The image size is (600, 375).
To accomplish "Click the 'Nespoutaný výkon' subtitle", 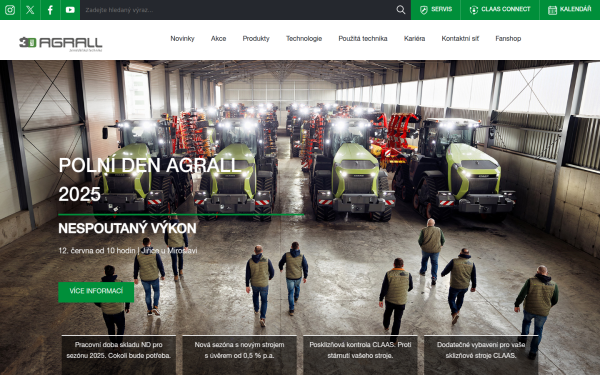I will point(127,228).
